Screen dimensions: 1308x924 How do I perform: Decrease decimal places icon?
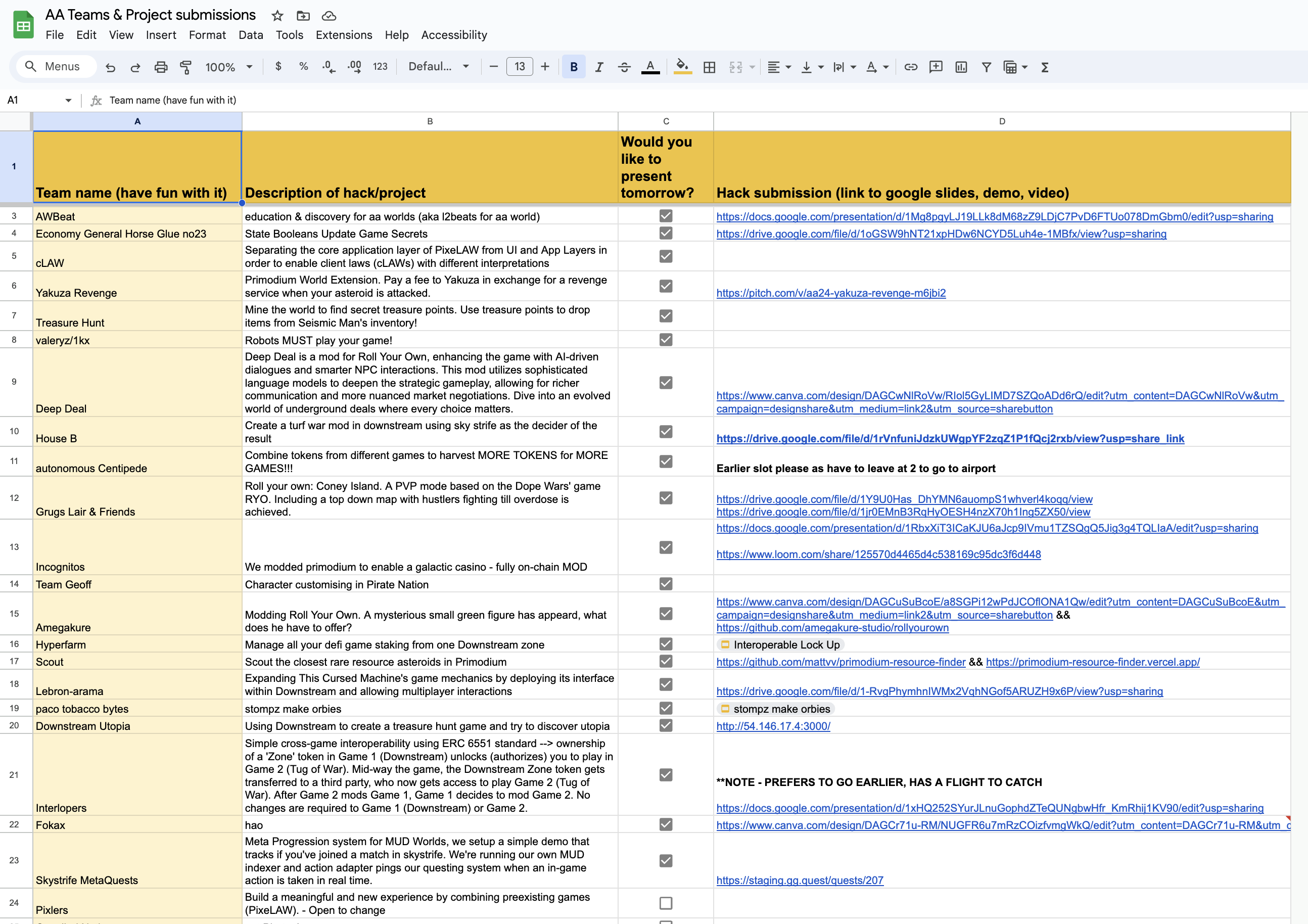[x=329, y=67]
